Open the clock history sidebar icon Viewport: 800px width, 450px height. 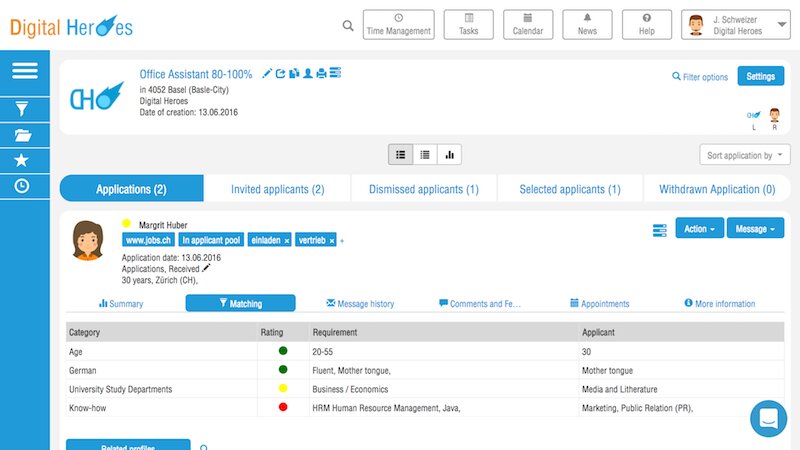[x=22, y=186]
